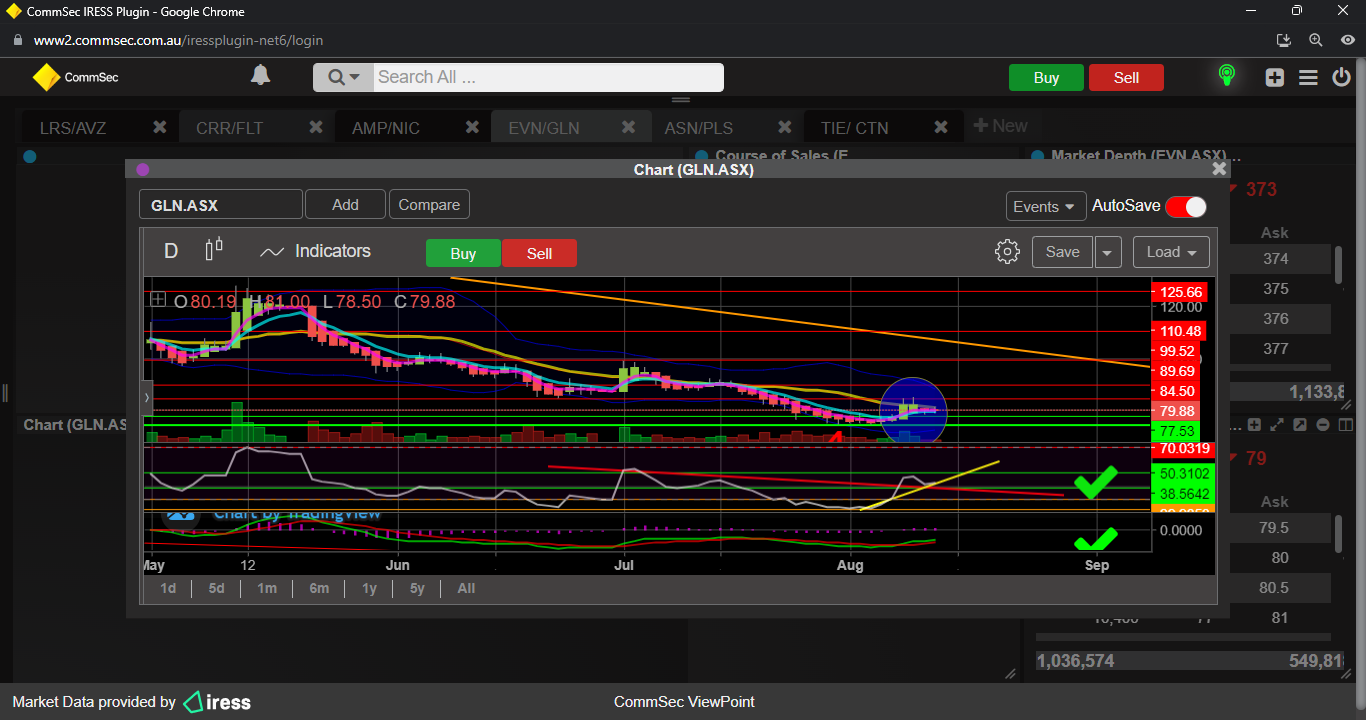The width and height of the screenshot is (1366, 720).
Task: Click the header Buy button
Action: point(1046,78)
